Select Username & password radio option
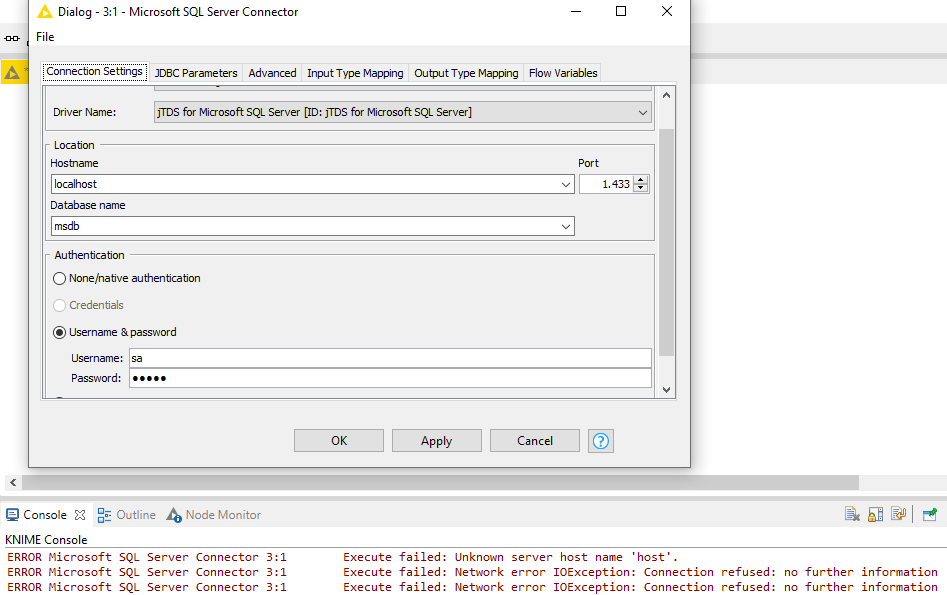The image size is (947, 595). tap(60, 333)
